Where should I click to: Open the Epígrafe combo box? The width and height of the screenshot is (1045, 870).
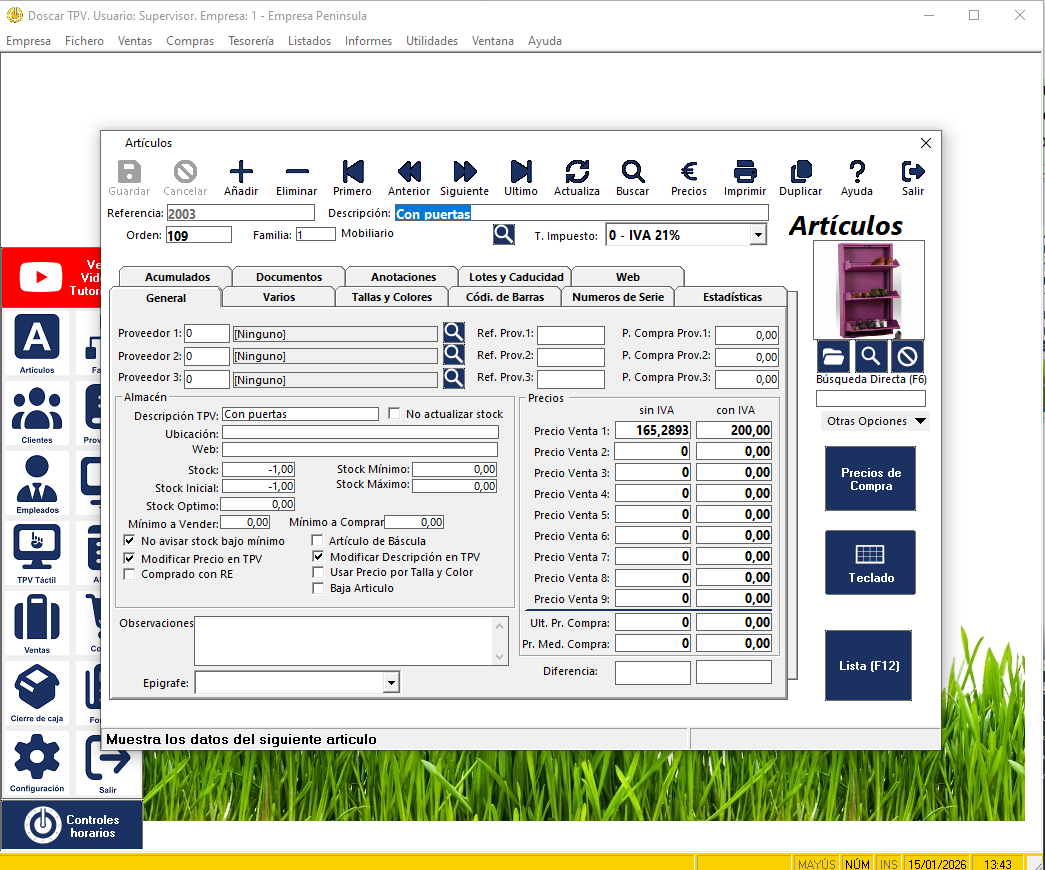tap(391, 683)
